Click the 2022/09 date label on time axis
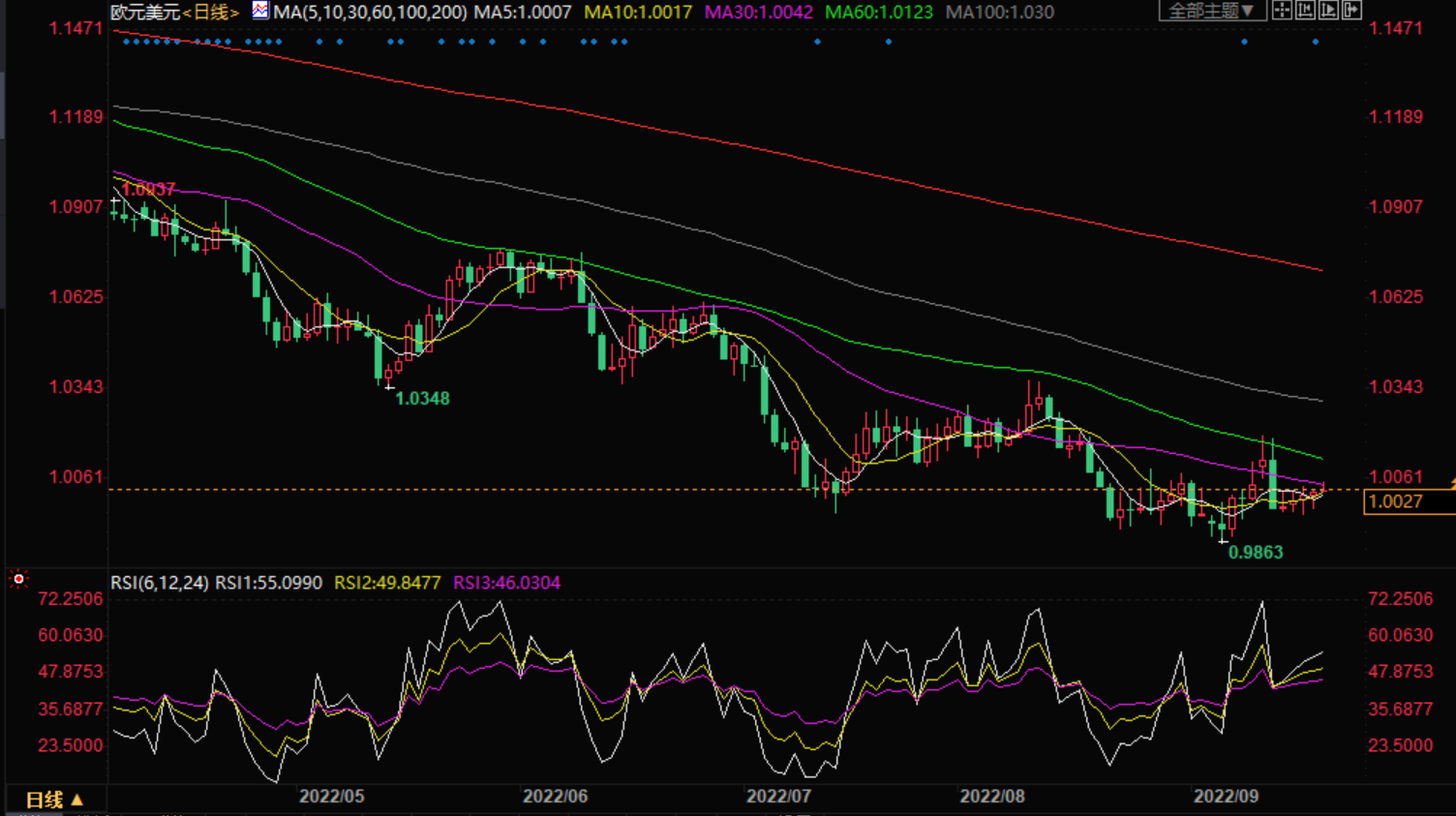The width and height of the screenshot is (1456, 816). [1226, 797]
